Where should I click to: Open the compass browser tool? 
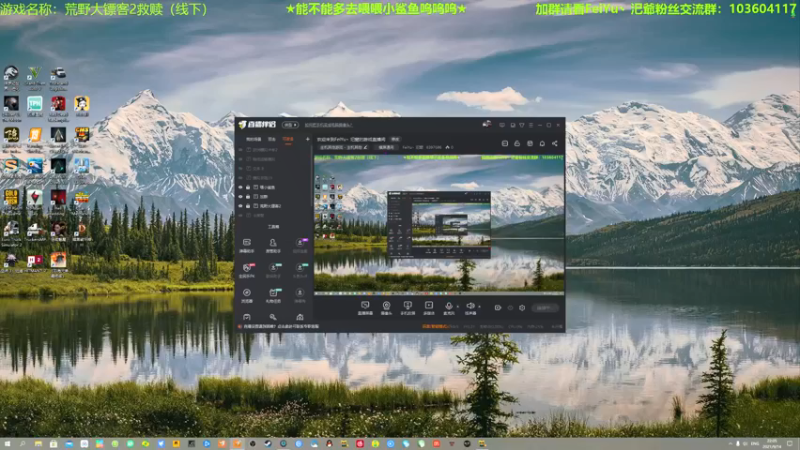pos(246,295)
